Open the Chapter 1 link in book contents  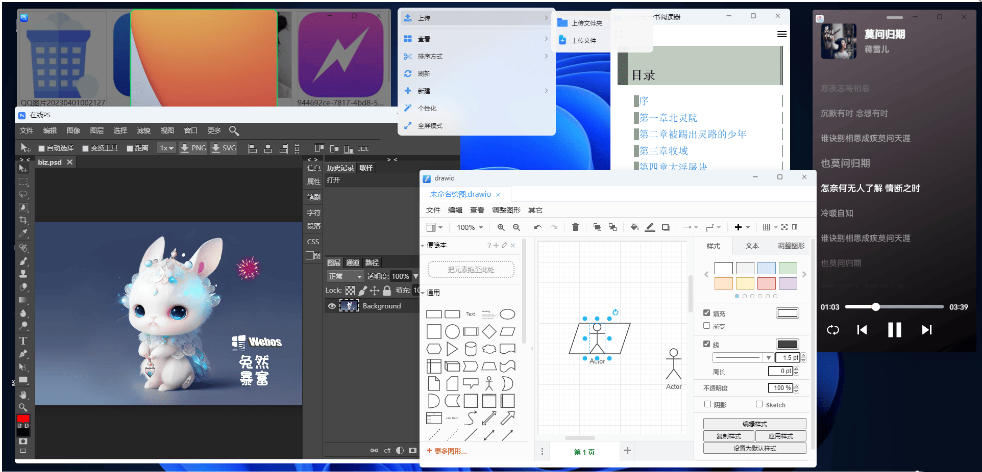click(668, 118)
